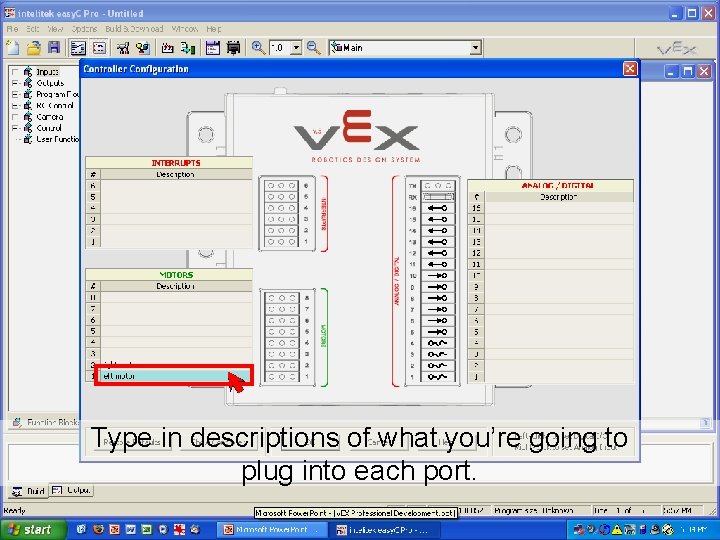The image size is (720, 540).
Task: Open the terminal window toolbar icon
Action: (213, 48)
